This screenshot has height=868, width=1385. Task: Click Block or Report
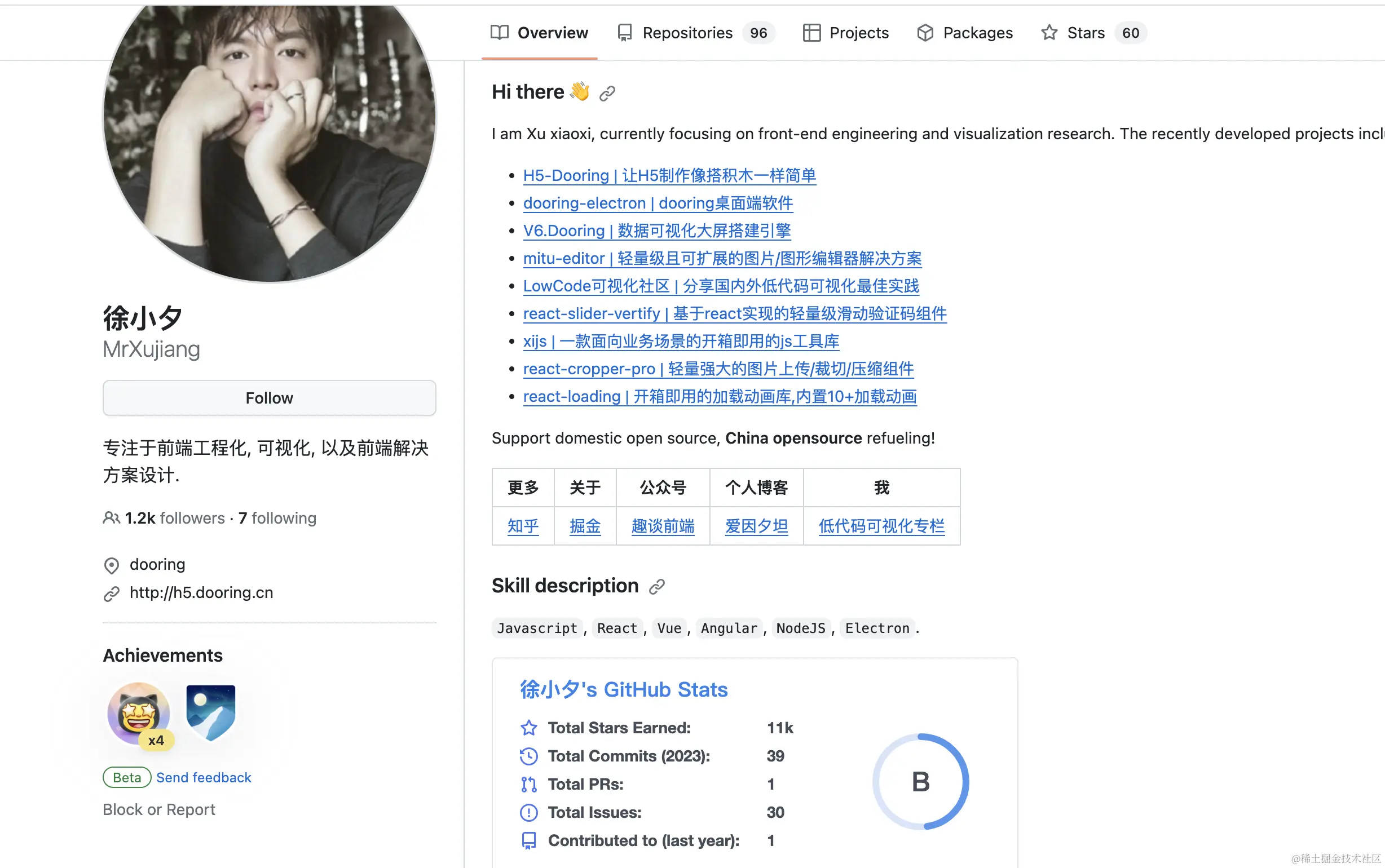(159, 809)
